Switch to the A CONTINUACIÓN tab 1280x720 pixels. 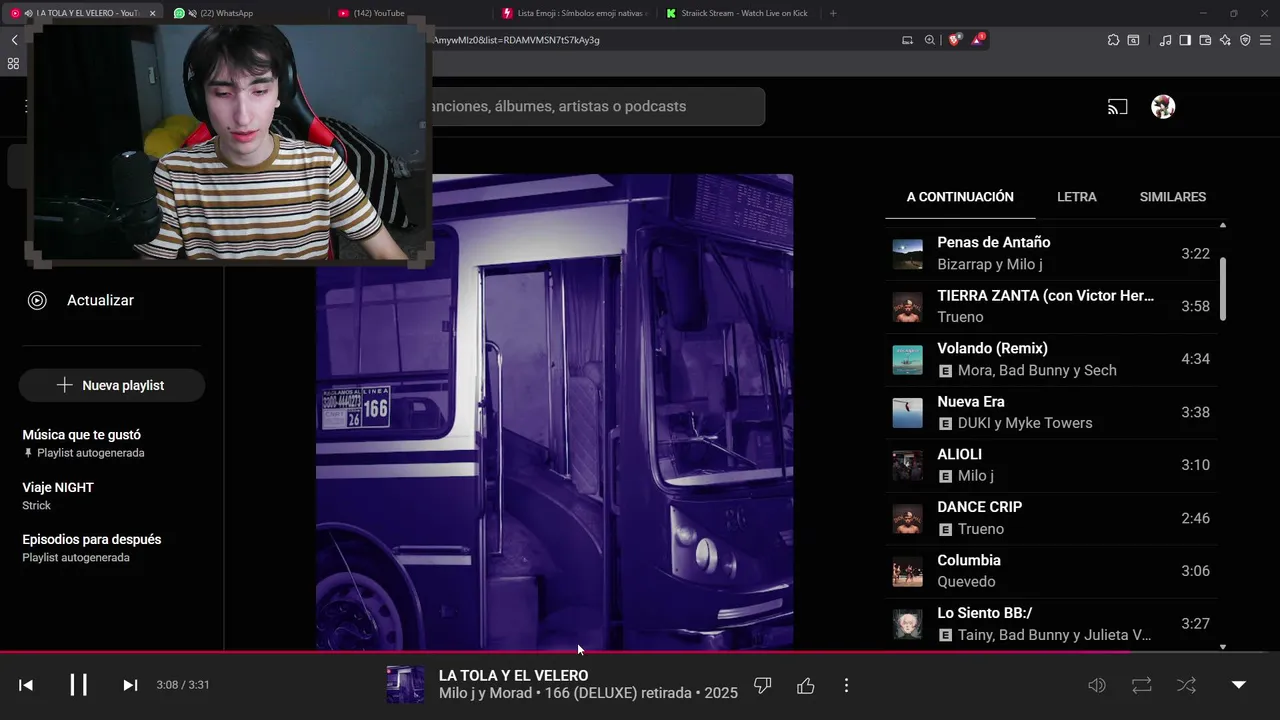tap(960, 197)
